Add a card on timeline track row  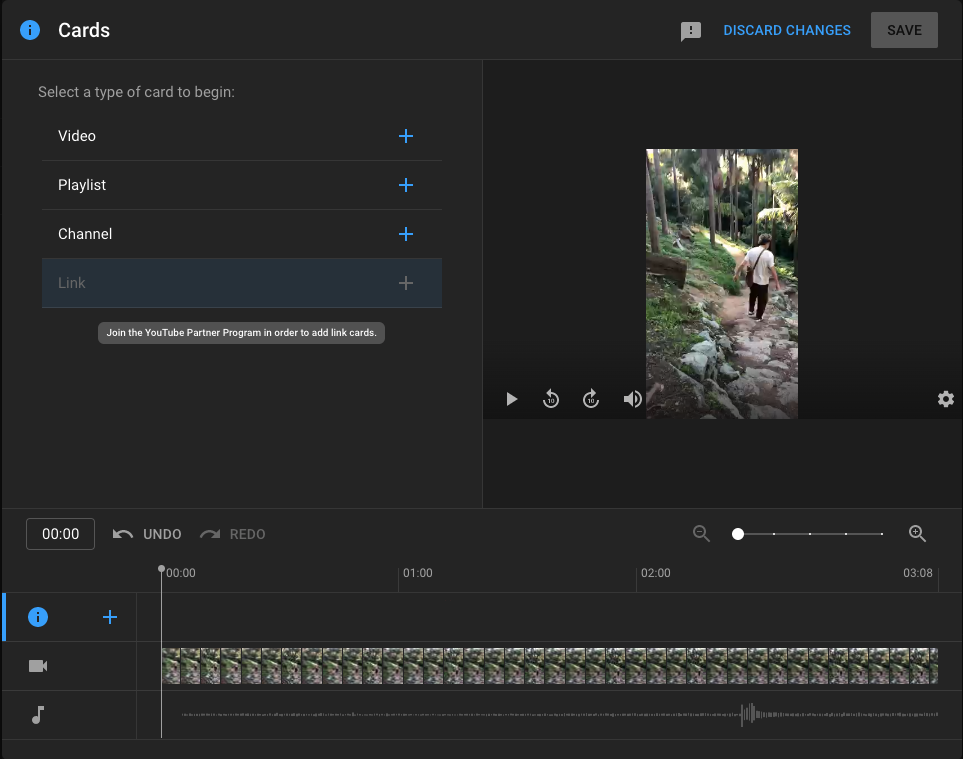(110, 617)
